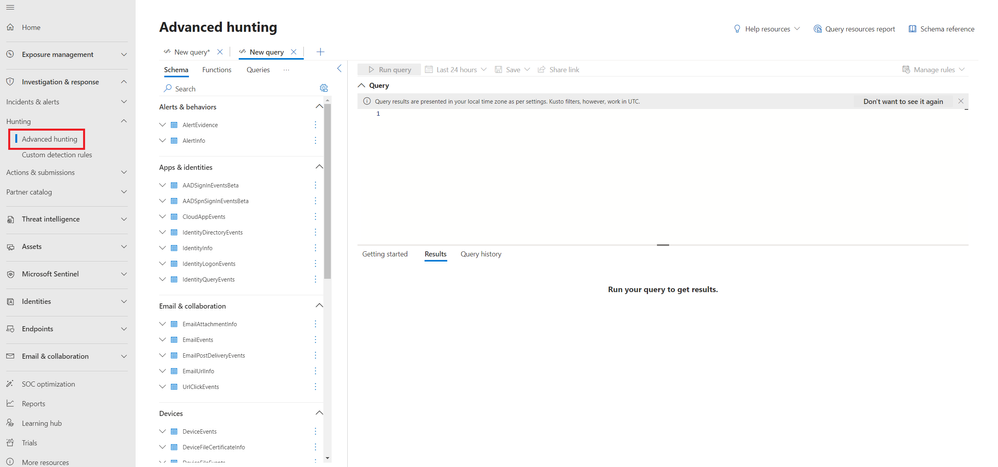Screen dimensions: 998x467
Task: Collapse the Hunting group
Action: pos(123,121)
